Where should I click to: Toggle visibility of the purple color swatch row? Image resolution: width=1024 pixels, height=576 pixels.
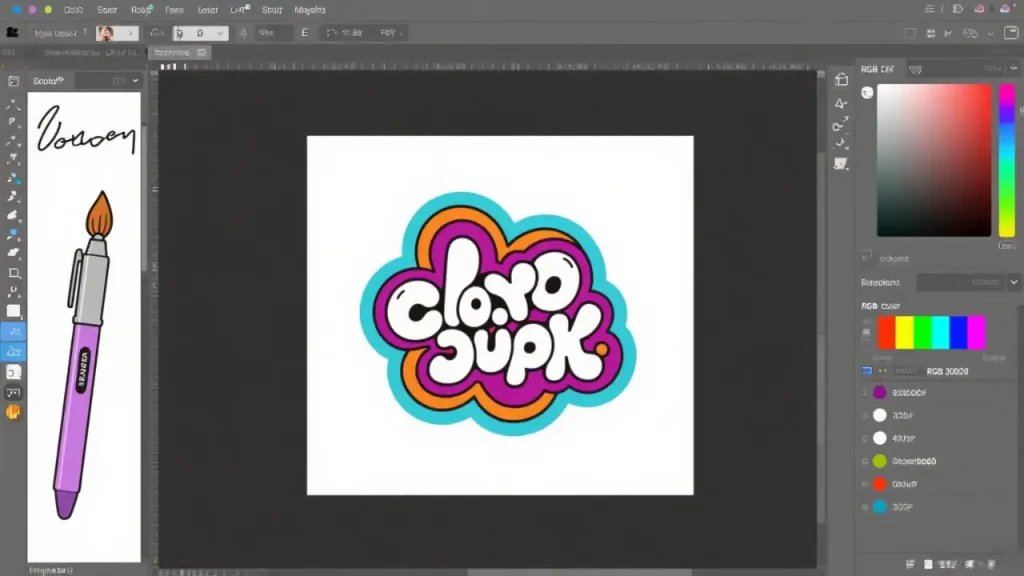pos(866,392)
